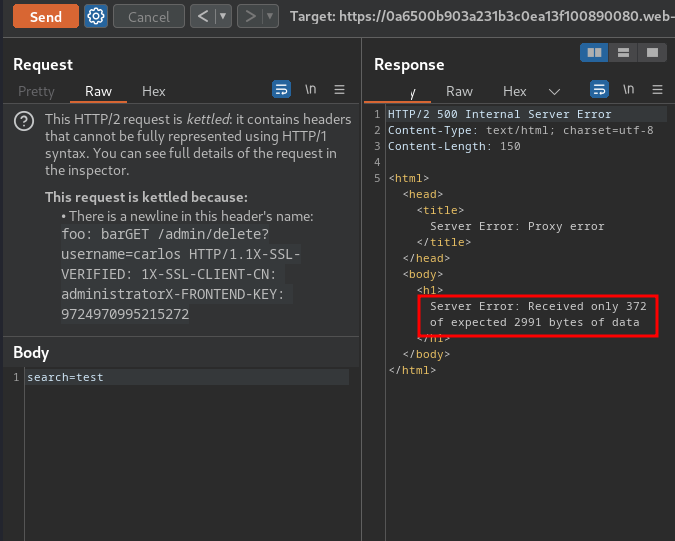Toggle word wrap in Response panel
The height and width of the screenshot is (541, 675).
tap(599, 90)
